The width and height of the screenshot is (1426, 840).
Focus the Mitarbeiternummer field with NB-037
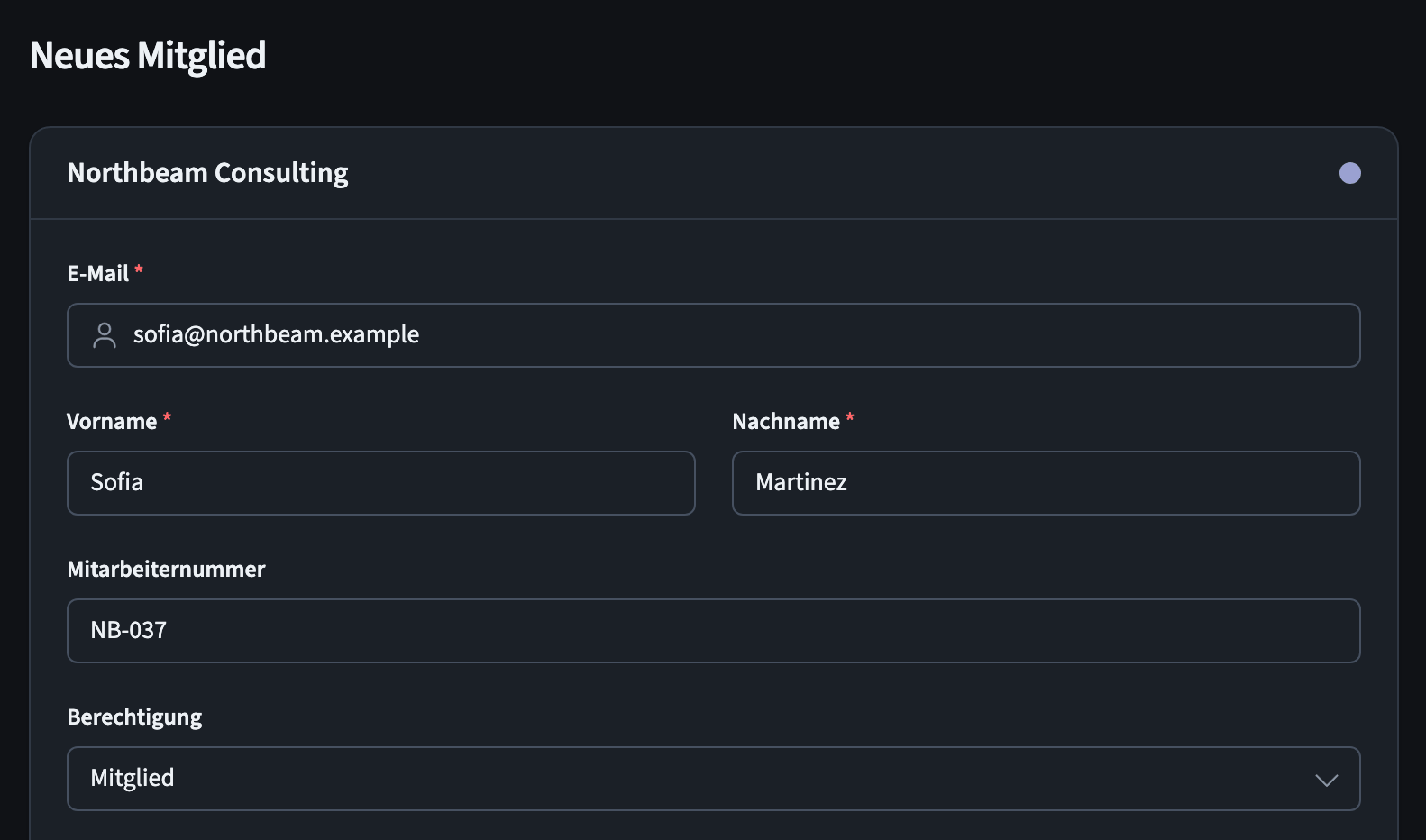tap(713, 631)
